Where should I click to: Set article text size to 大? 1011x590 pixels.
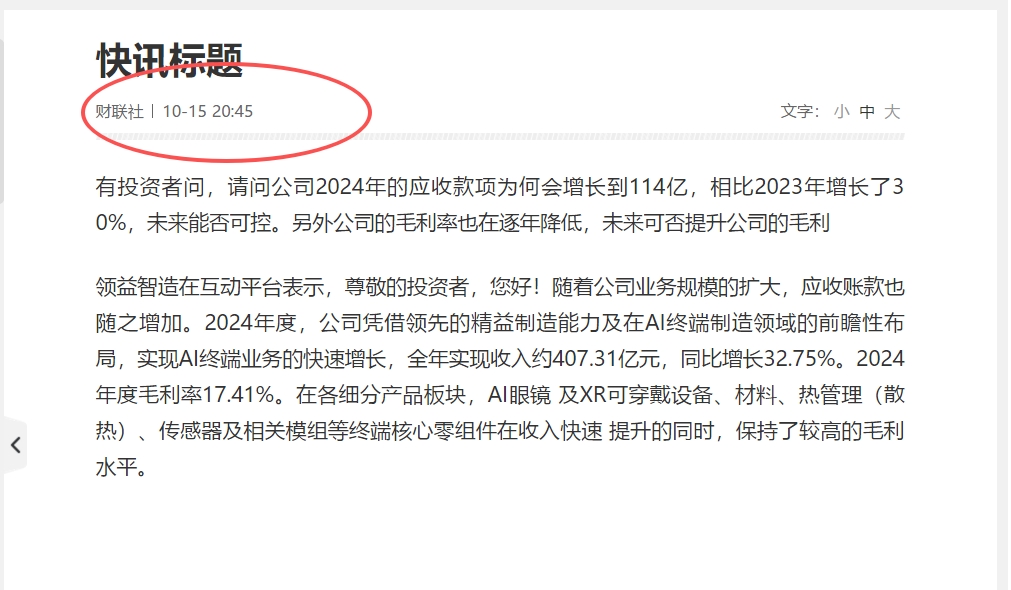[x=892, y=112]
